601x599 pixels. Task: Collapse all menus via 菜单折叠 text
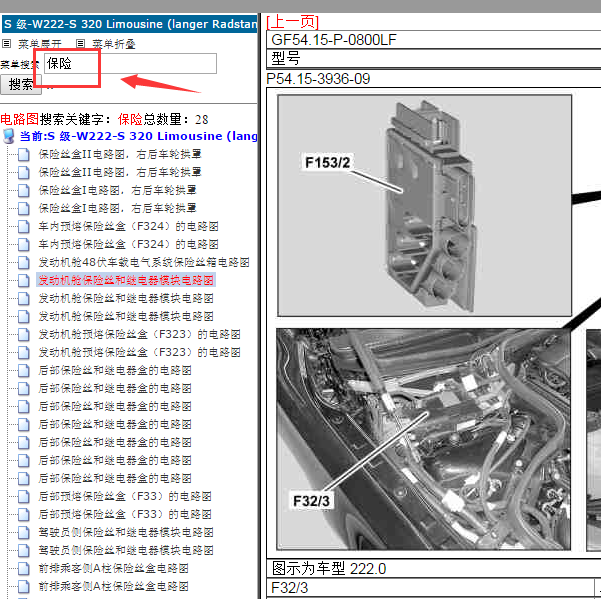point(114,44)
